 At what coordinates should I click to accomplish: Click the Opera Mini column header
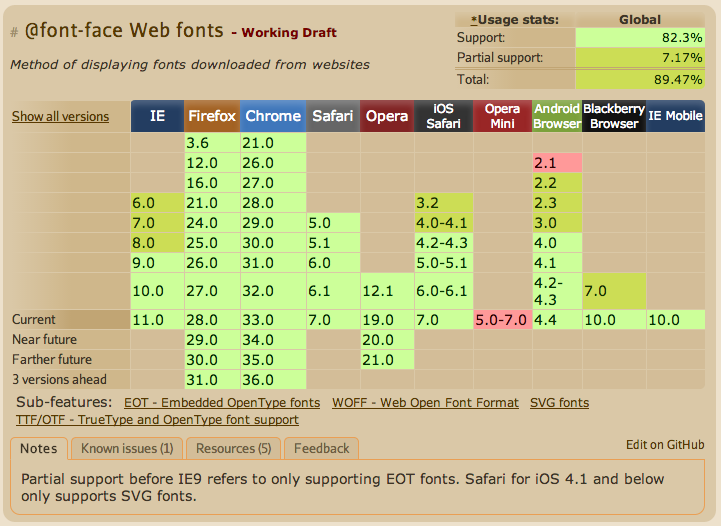pos(502,116)
